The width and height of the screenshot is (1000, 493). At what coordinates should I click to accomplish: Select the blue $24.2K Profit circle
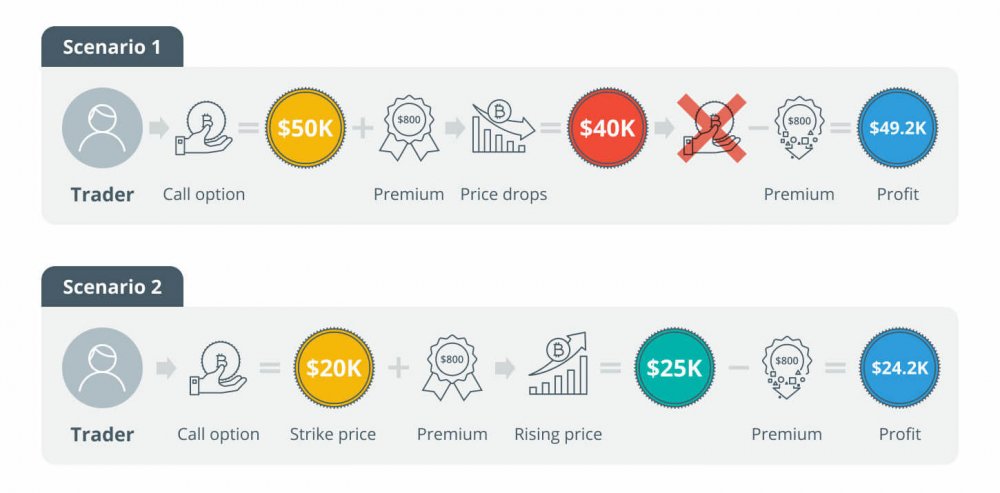tap(897, 368)
